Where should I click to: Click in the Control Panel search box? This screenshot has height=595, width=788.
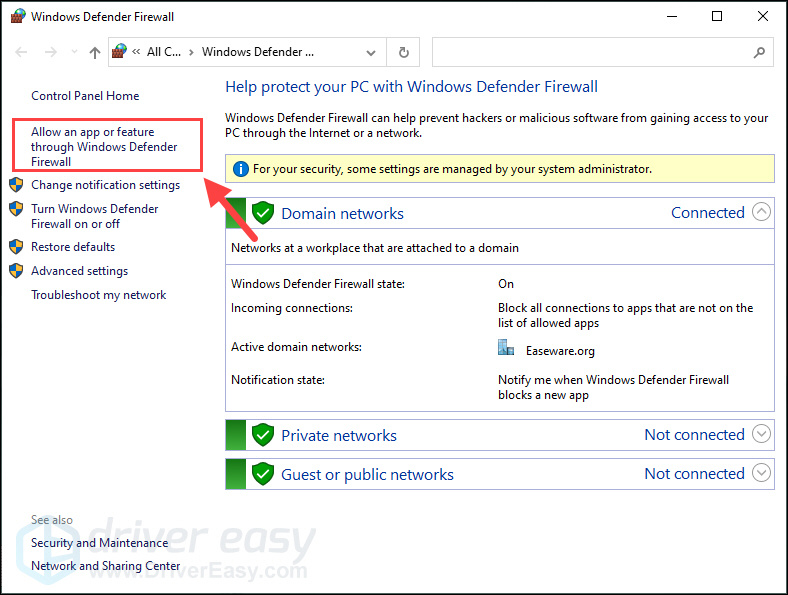point(590,52)
